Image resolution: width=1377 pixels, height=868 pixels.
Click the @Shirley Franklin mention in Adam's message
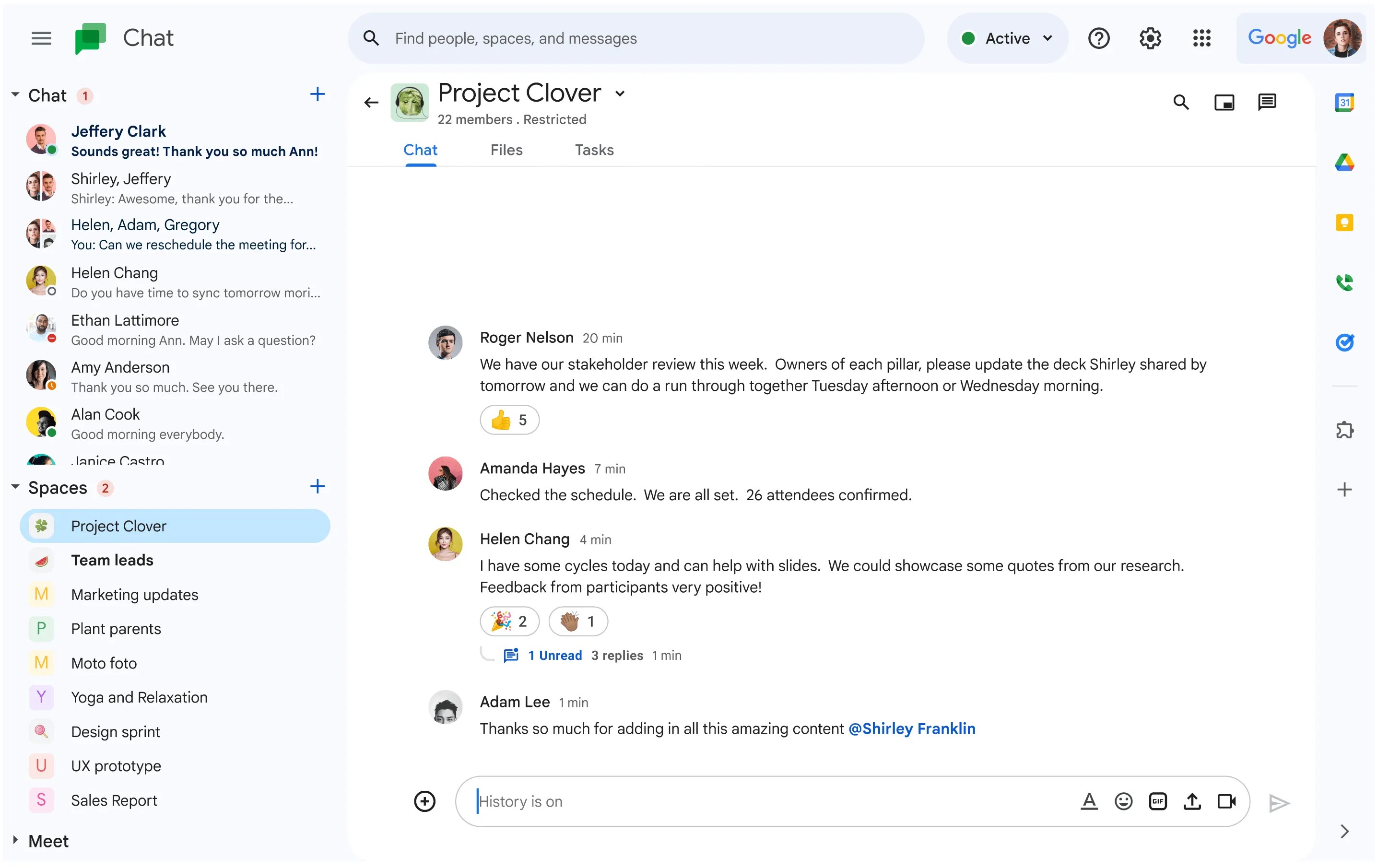(x=912, y=728)
